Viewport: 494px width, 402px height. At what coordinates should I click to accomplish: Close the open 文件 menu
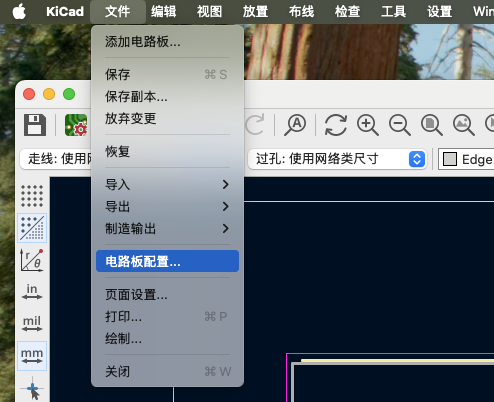[118, 12]
